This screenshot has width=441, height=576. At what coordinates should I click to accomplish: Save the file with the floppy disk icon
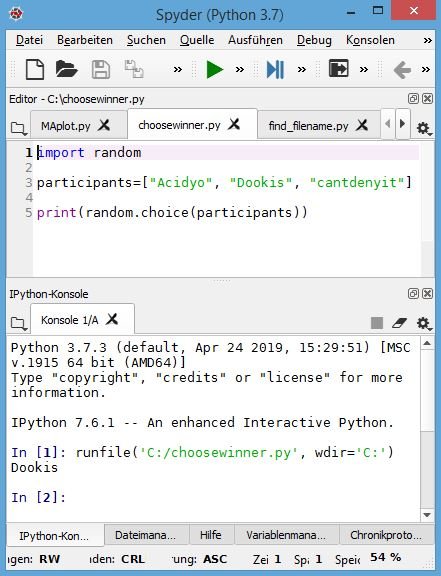101,69
